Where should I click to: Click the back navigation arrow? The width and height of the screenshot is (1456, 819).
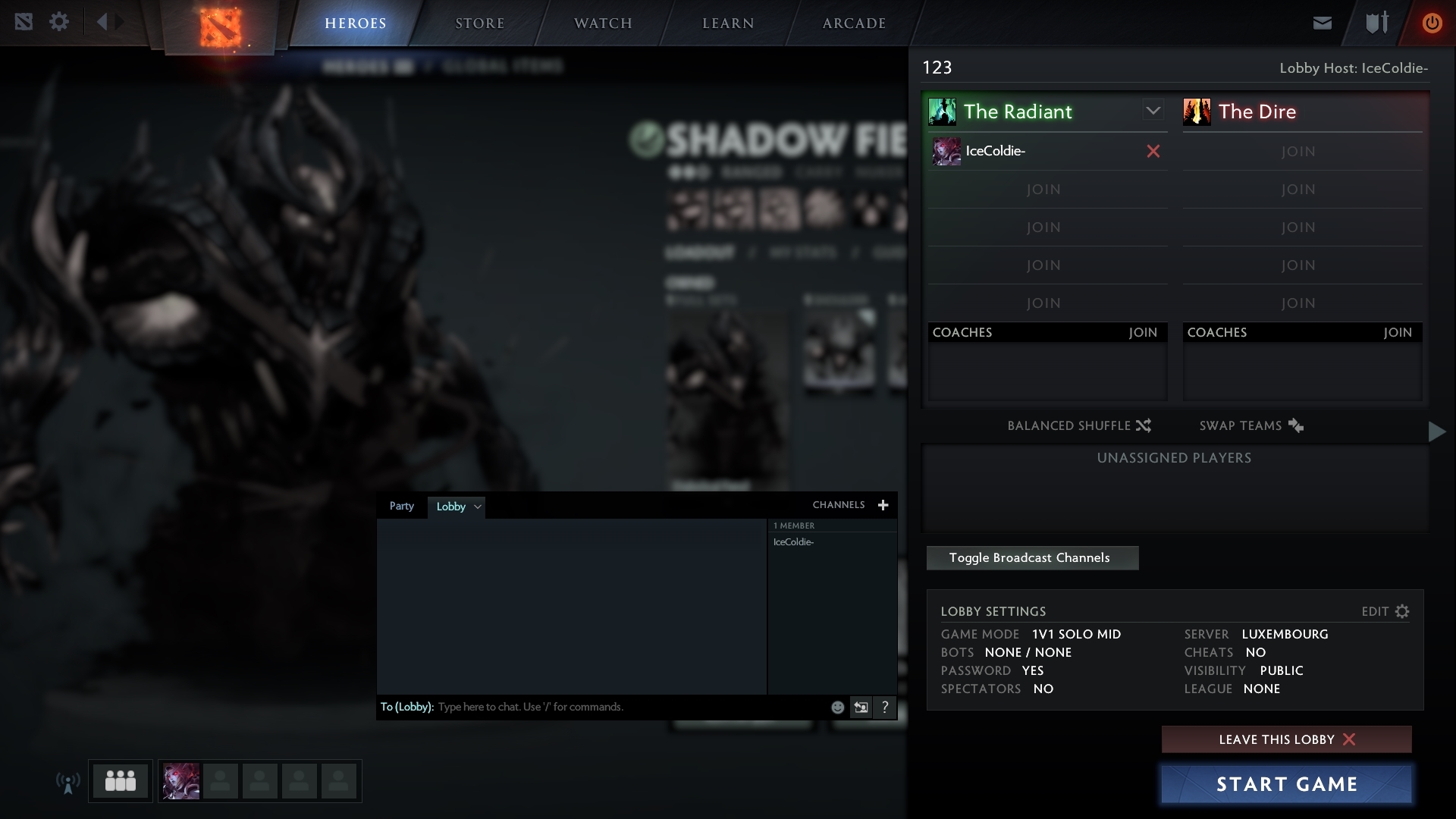tap(102, 22)
